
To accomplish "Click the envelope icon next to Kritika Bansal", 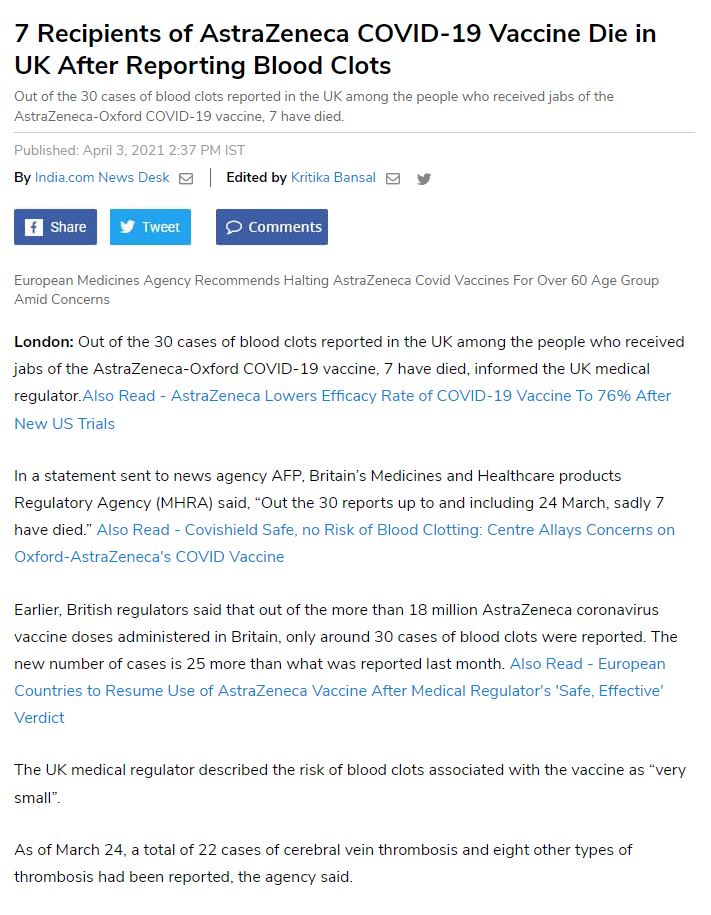I will [x=393, y=177].
